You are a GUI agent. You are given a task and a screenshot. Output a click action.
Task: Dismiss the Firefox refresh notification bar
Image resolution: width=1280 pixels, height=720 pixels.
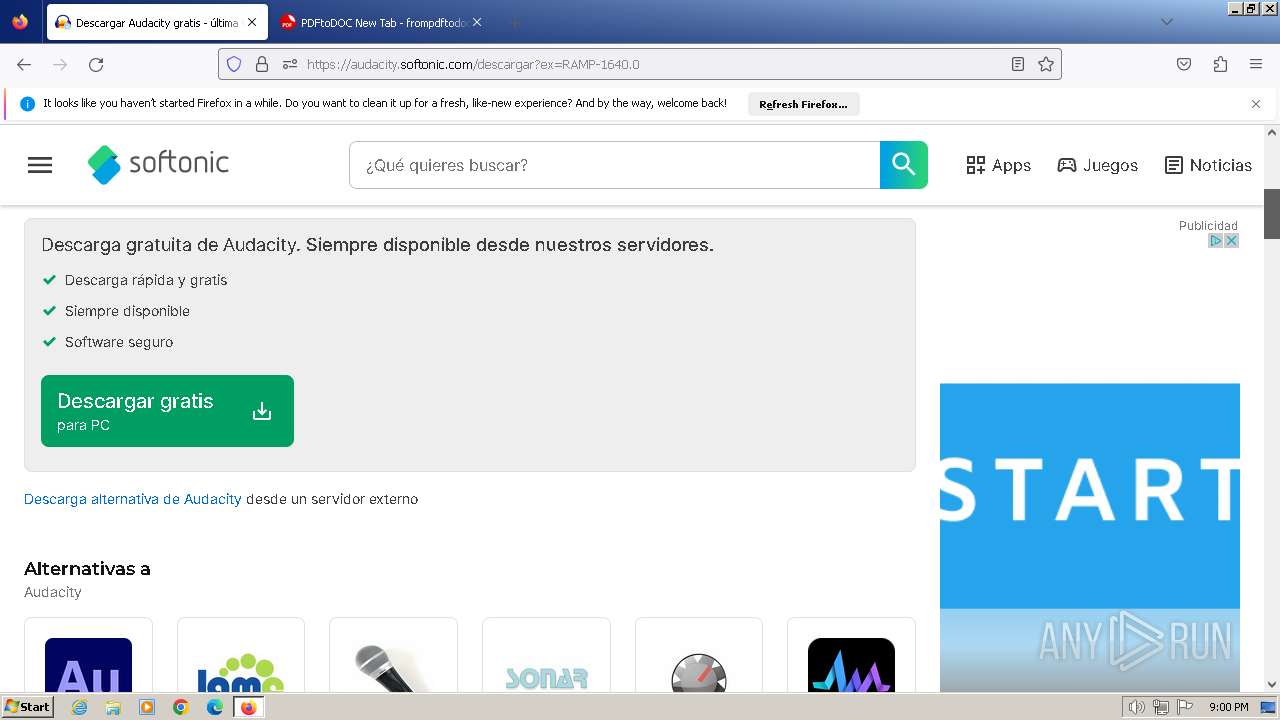point(1256,104)
